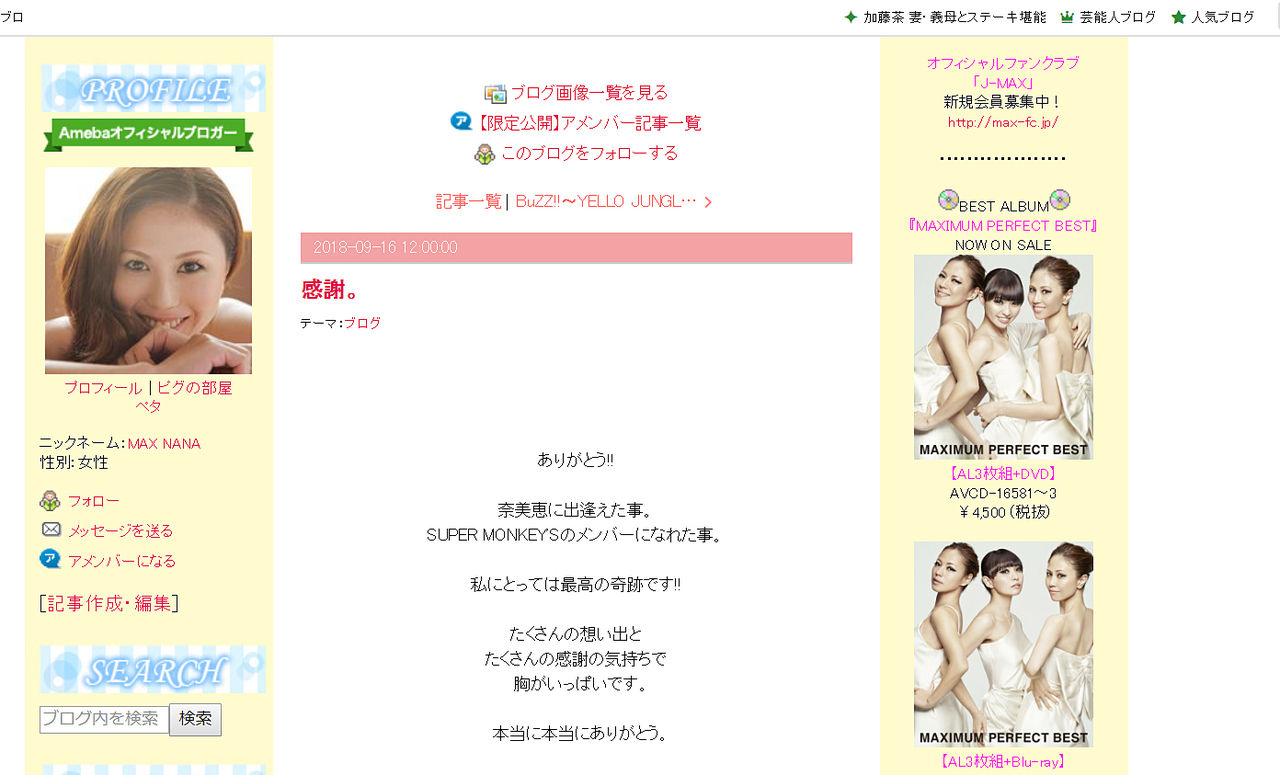1280x775 pixels.
Task: Open 記事作成・編集 link
Action: [109, 603]
